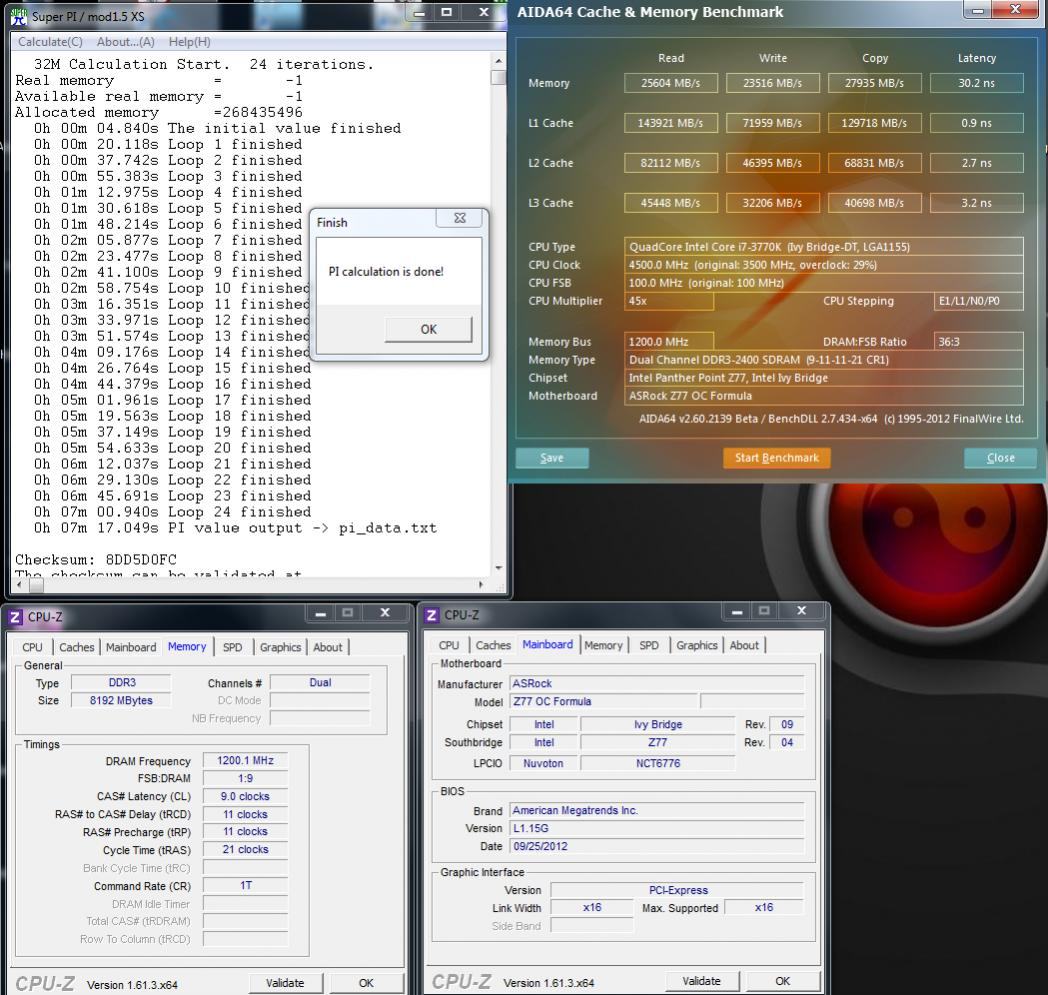Close the Finish dialog with the X icon
The image size is (1048, 995).
point(460,218)
